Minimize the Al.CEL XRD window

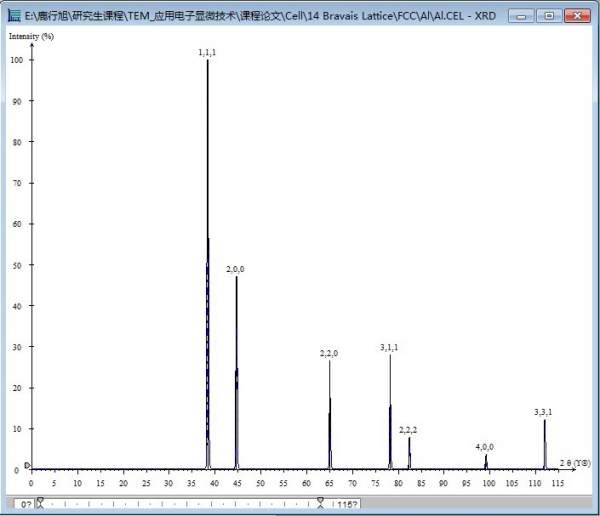pyautogui.click(x=521, y=16)
